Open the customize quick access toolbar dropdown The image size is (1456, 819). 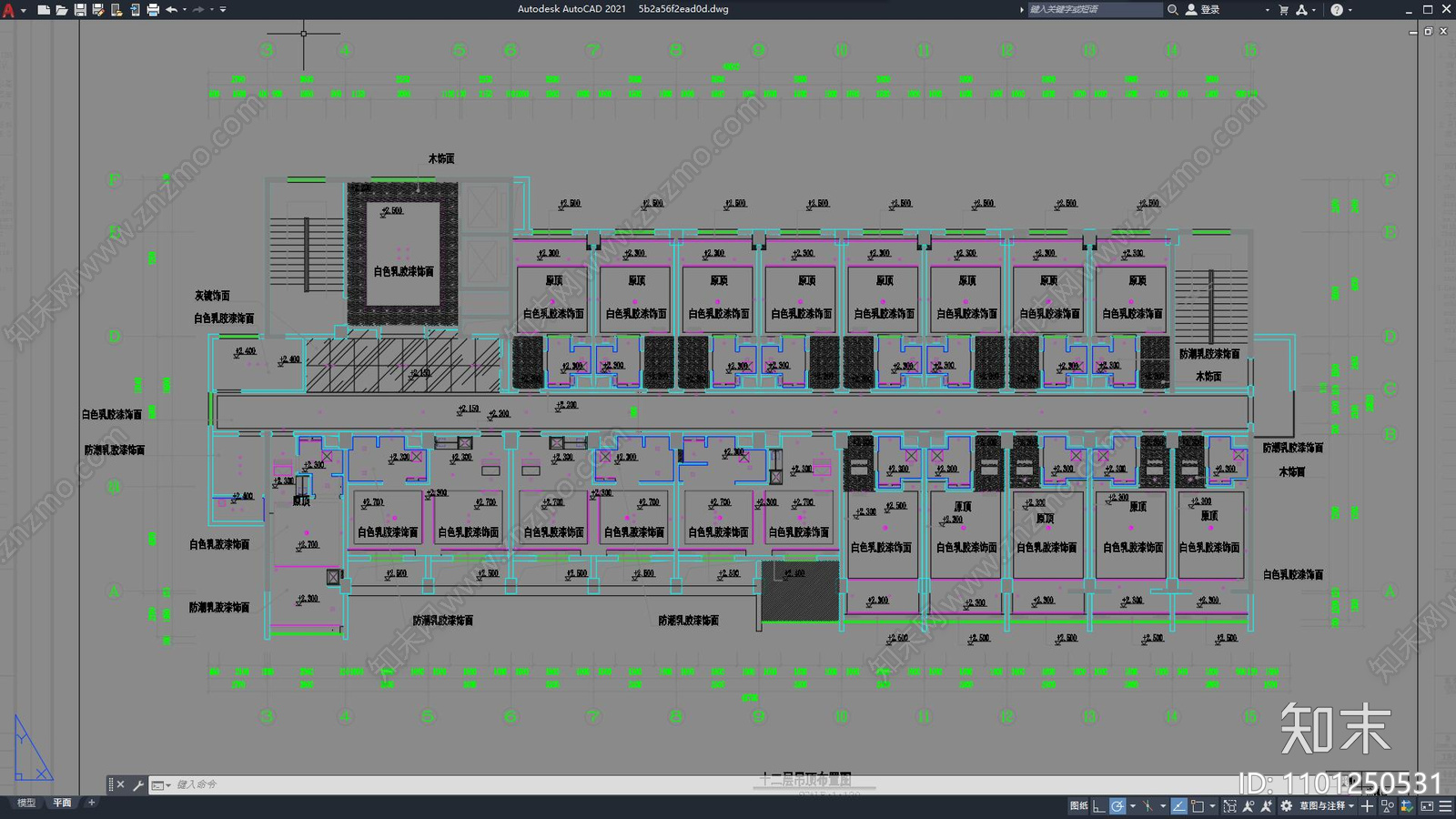[x=223, y=10]
